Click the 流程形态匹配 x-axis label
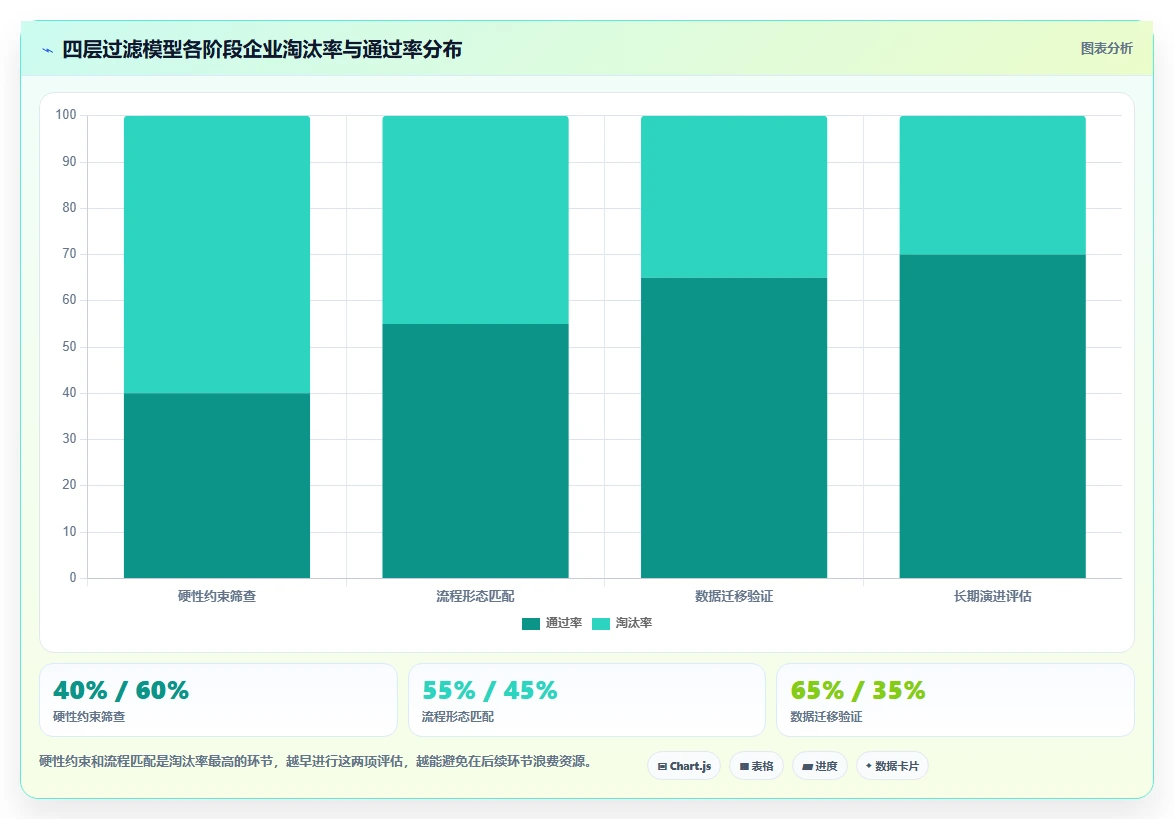Image resolution: width=1174 pixels, height=819 pixels. (x=475, y=596)
